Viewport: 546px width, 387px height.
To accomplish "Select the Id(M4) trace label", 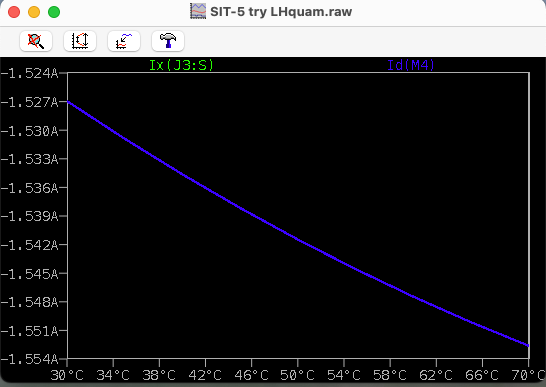I will pos(411,65).
